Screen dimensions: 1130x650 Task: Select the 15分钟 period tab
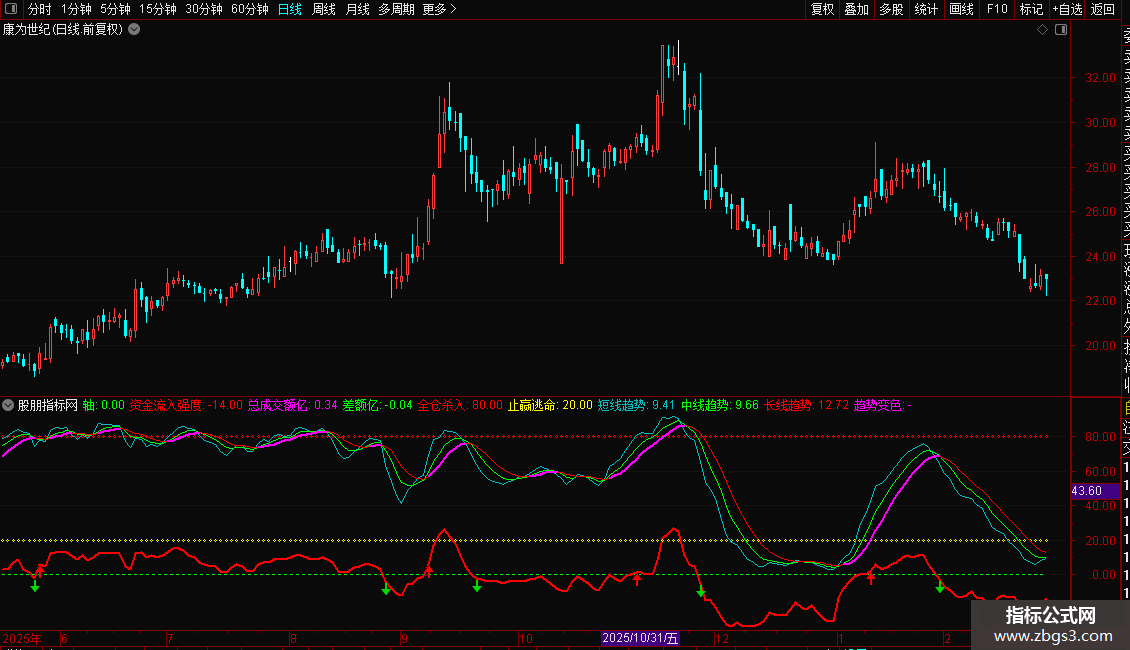coord(158,9)
